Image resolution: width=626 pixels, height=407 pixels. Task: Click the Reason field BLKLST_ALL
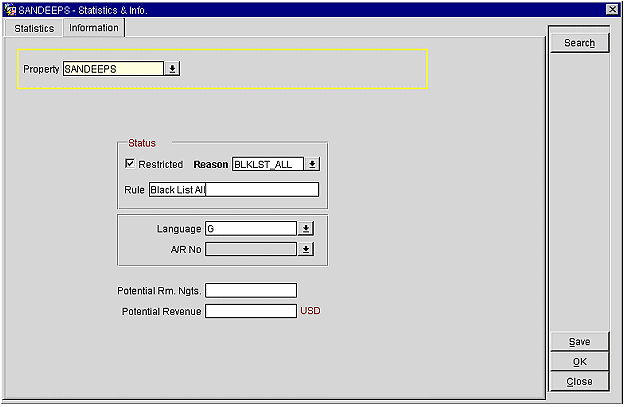coord(268,164)
